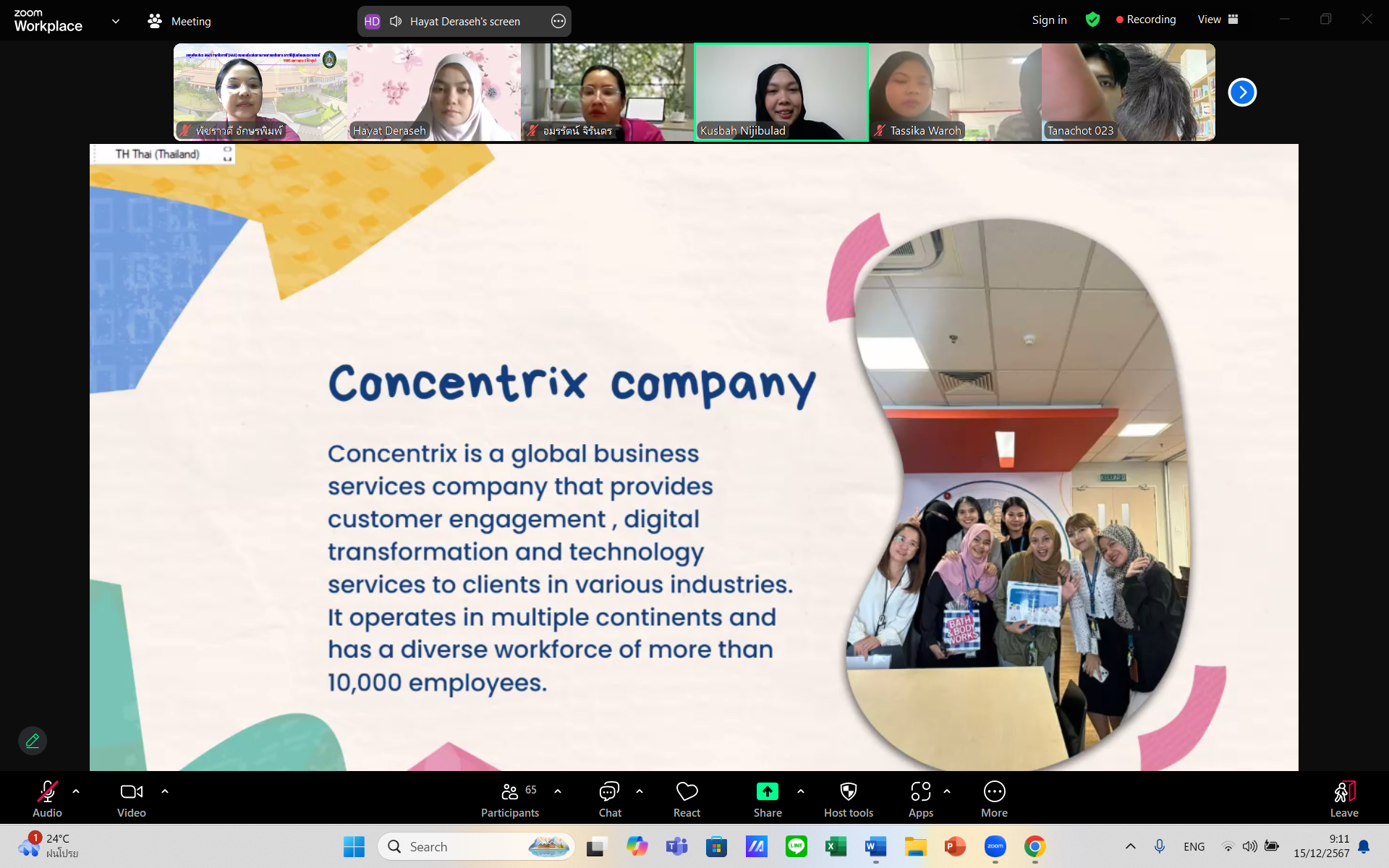Switch to Word in taskbar

[875, 846]
